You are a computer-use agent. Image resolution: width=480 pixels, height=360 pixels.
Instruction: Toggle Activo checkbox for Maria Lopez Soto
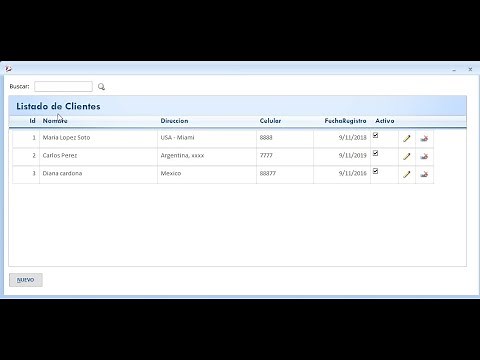click(375, 135)
